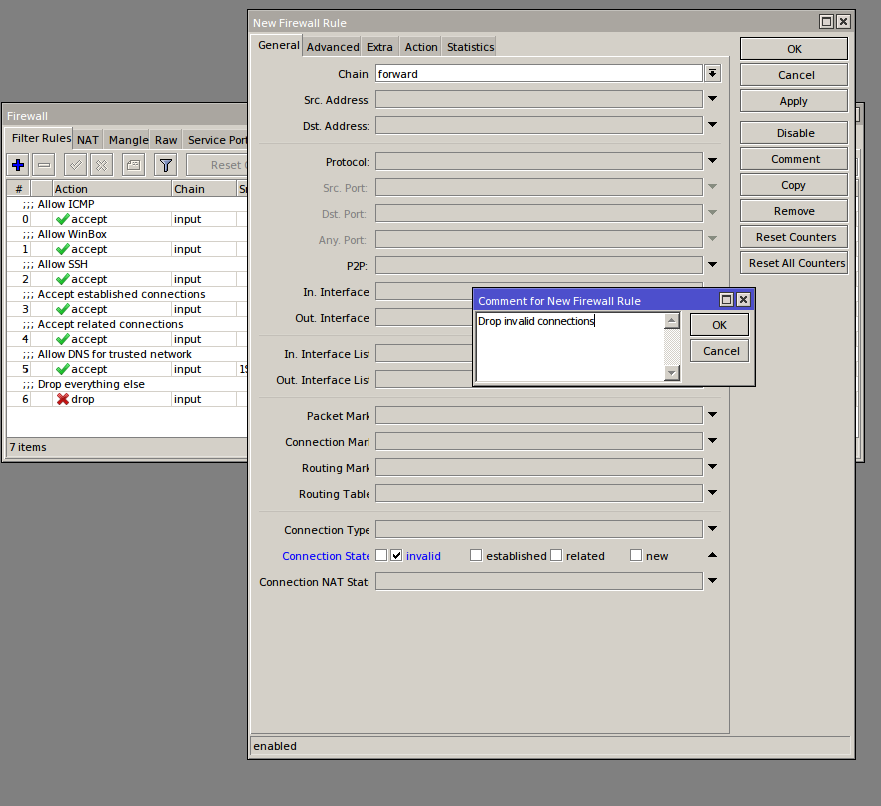Image resolution: width=881 pixels, height=806 pixels.
Task: Click the funnel filter icon in Firewall toolbar
Action: 167,165
